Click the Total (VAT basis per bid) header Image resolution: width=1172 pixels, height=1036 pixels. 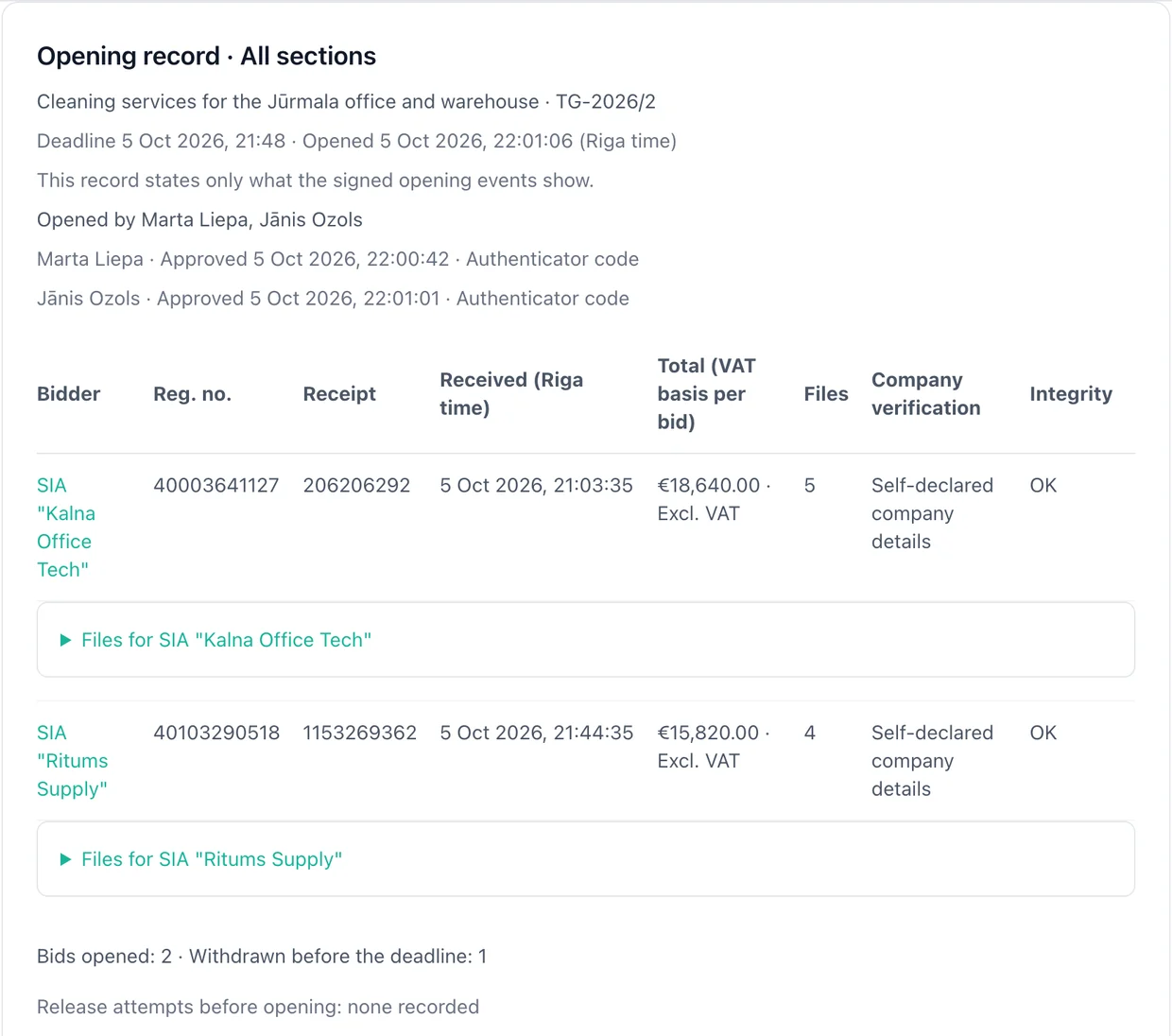tap(707, 394)
